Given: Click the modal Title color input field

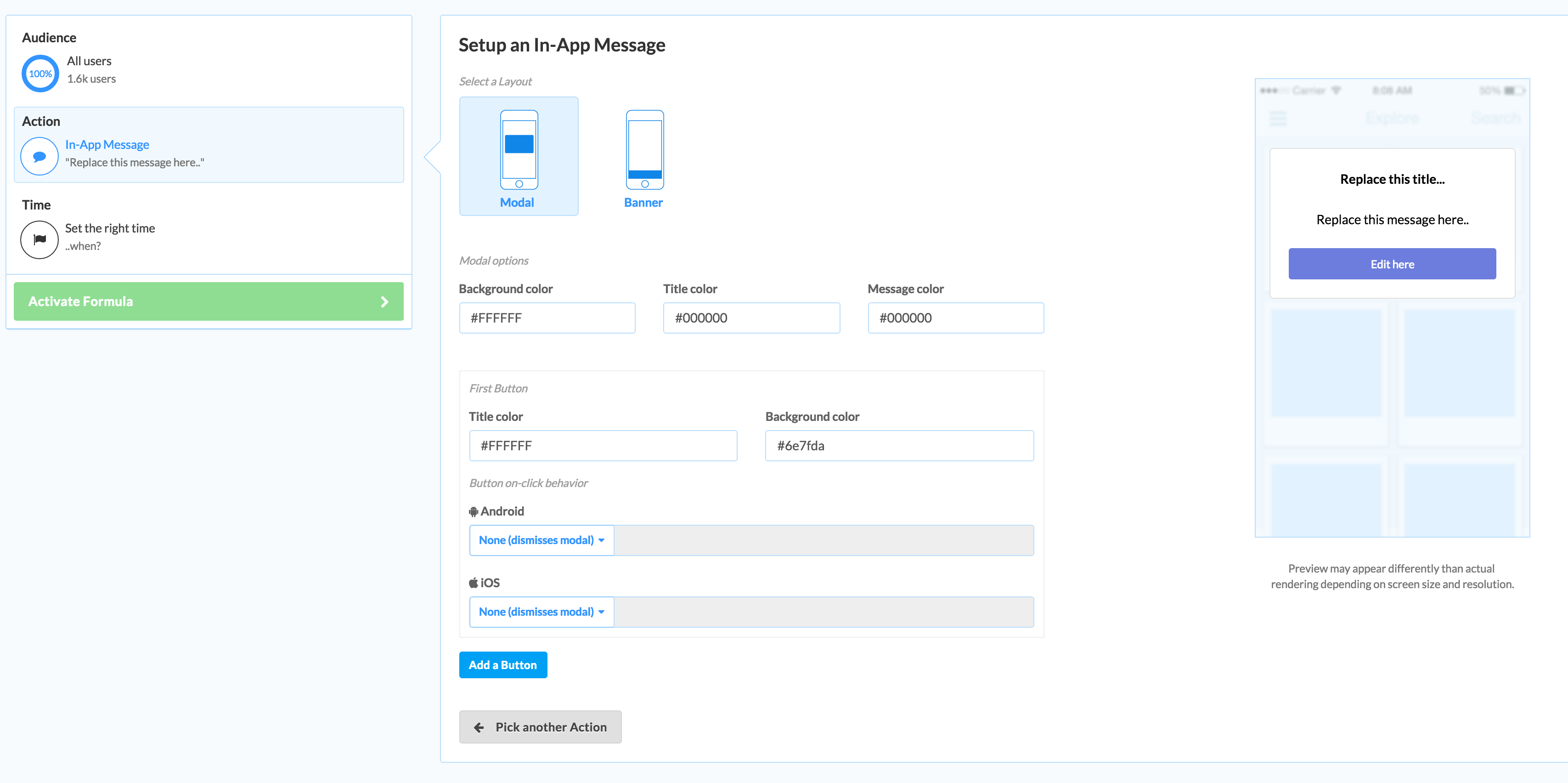Looking at the screenshot, I should click(751, 318).
